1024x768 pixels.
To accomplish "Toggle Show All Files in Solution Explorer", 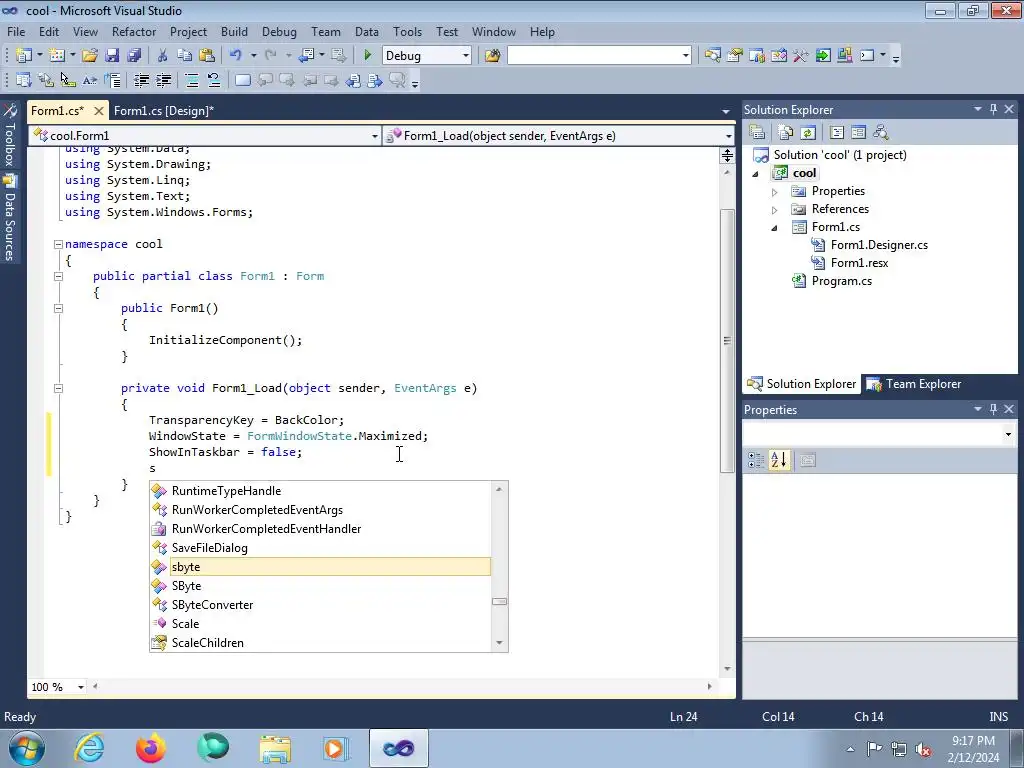I will pyautogui.click(x=786, y=133).
